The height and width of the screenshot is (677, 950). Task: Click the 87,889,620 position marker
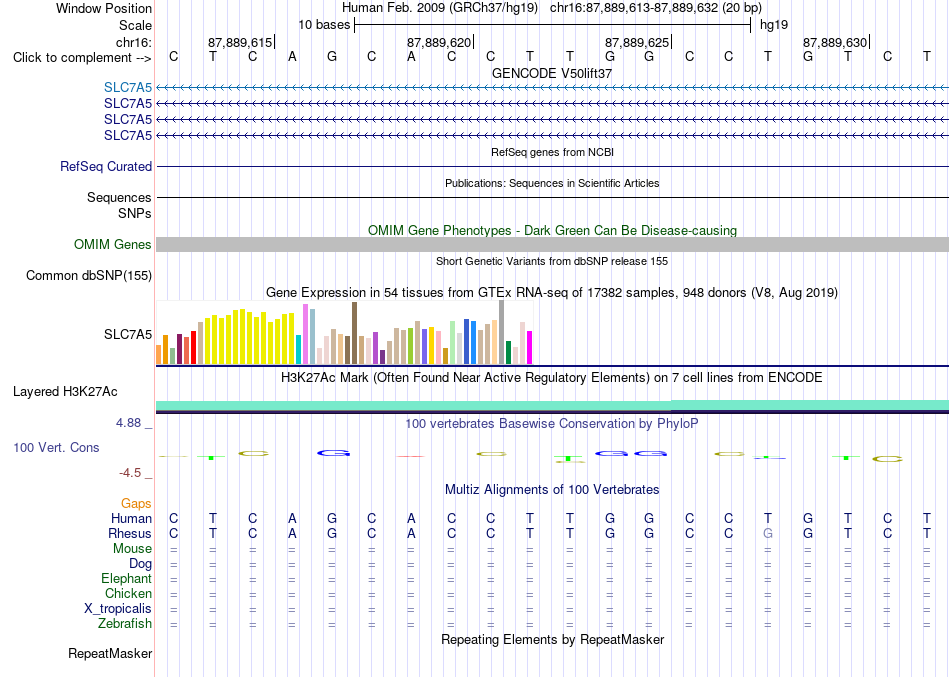pyautogui.click(x=439, y=42)
